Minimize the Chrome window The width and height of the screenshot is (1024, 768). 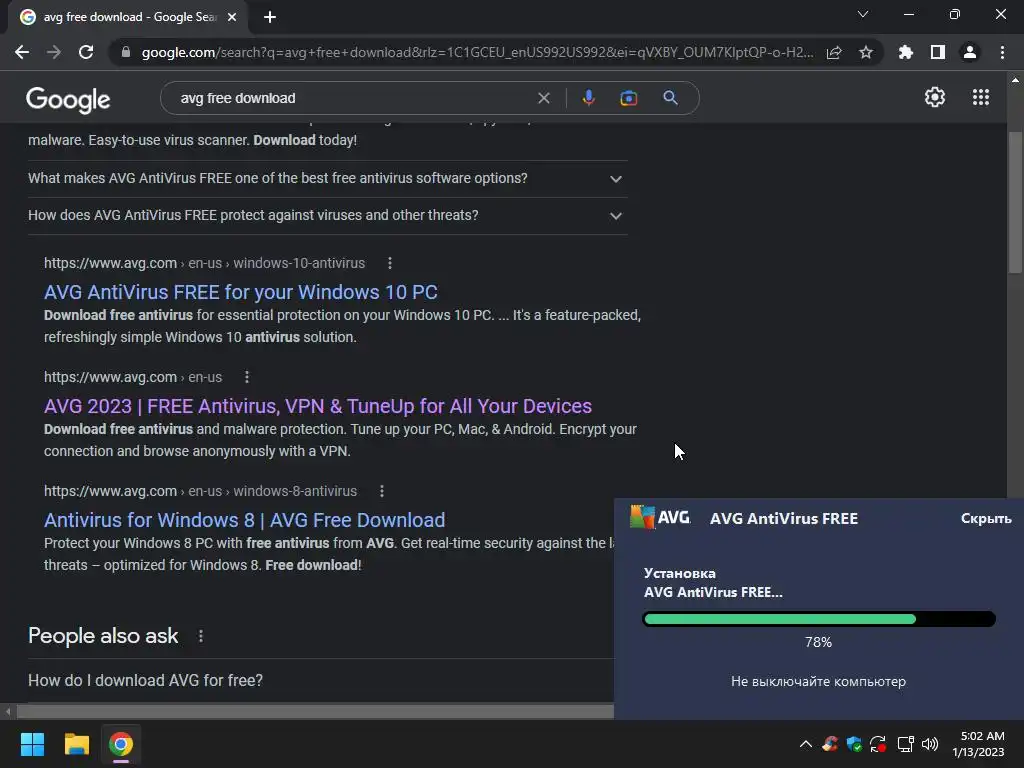click(909, 14)
